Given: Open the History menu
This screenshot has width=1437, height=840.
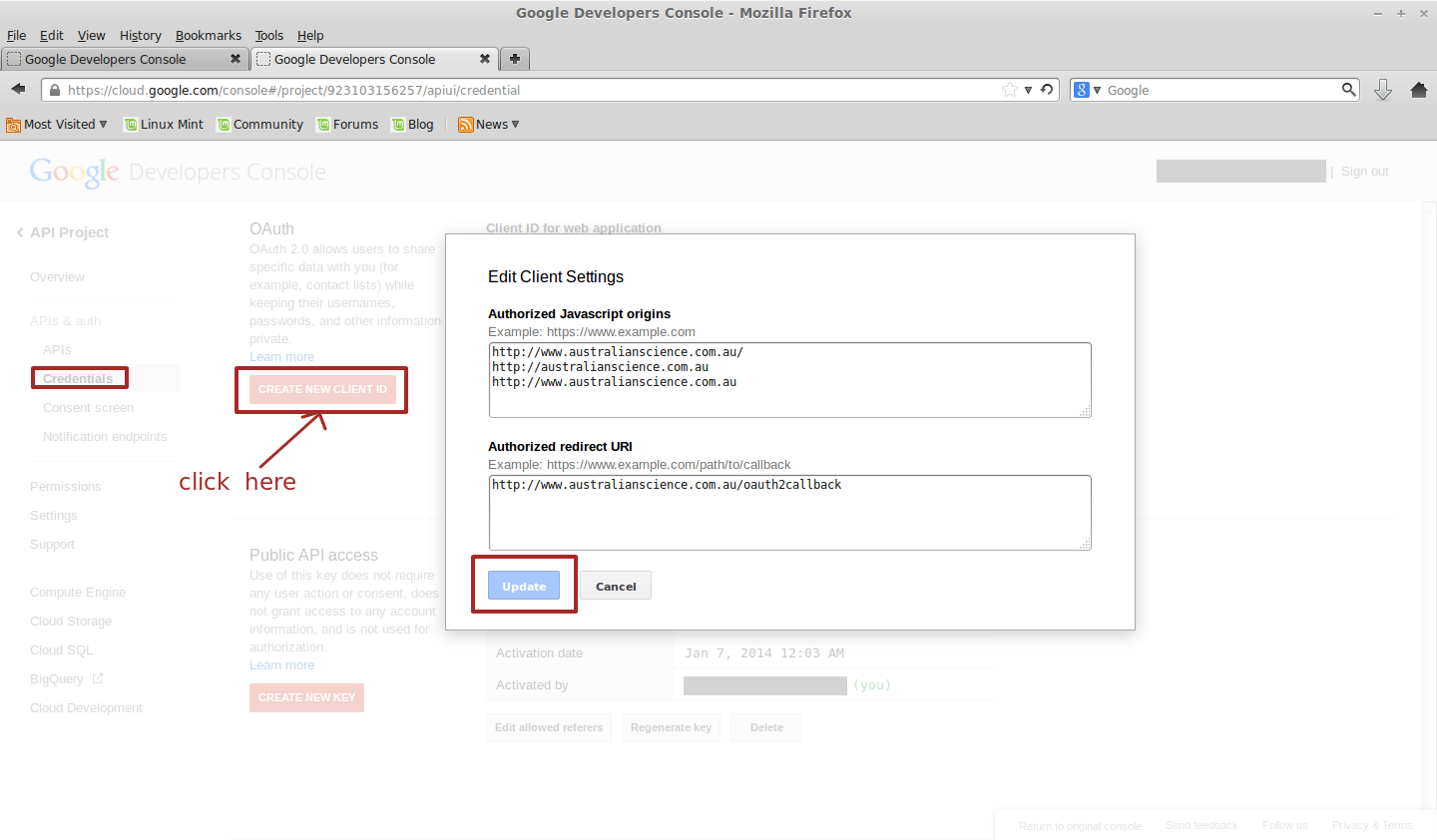Looking at the screenshot, I should [141, 36].
